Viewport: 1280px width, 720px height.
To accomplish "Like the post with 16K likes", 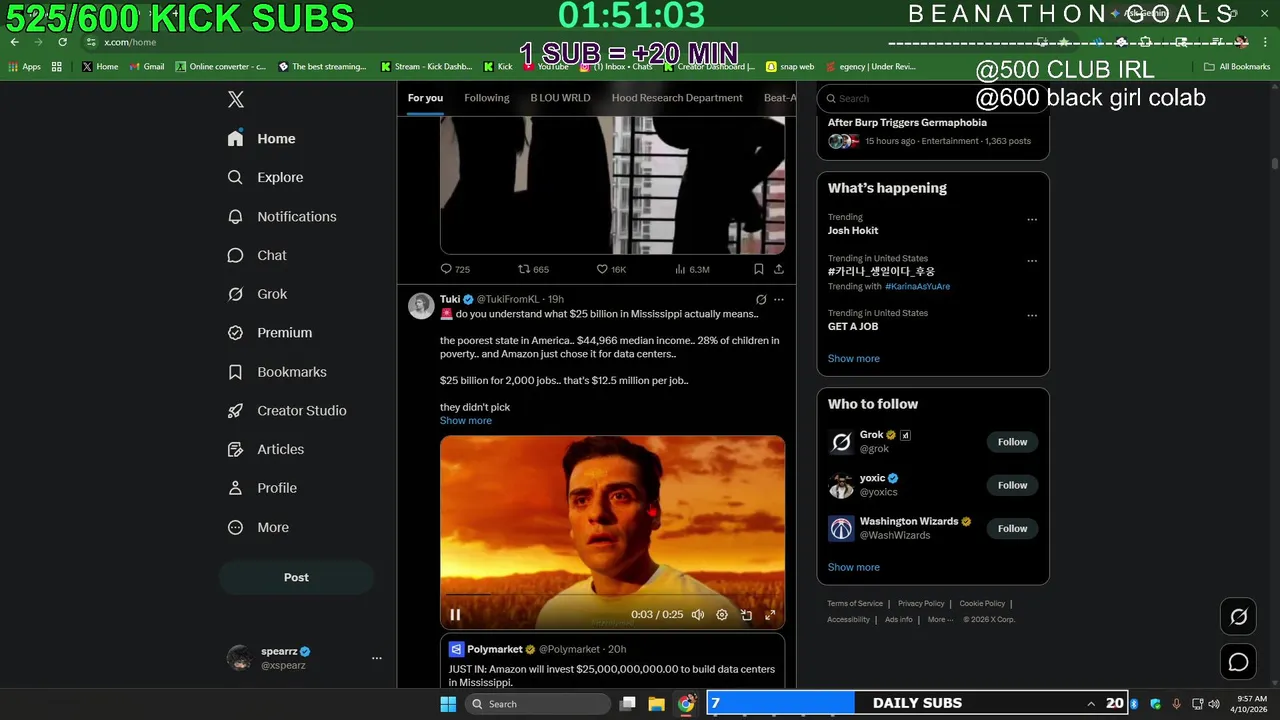I will (x=611, y=269).
